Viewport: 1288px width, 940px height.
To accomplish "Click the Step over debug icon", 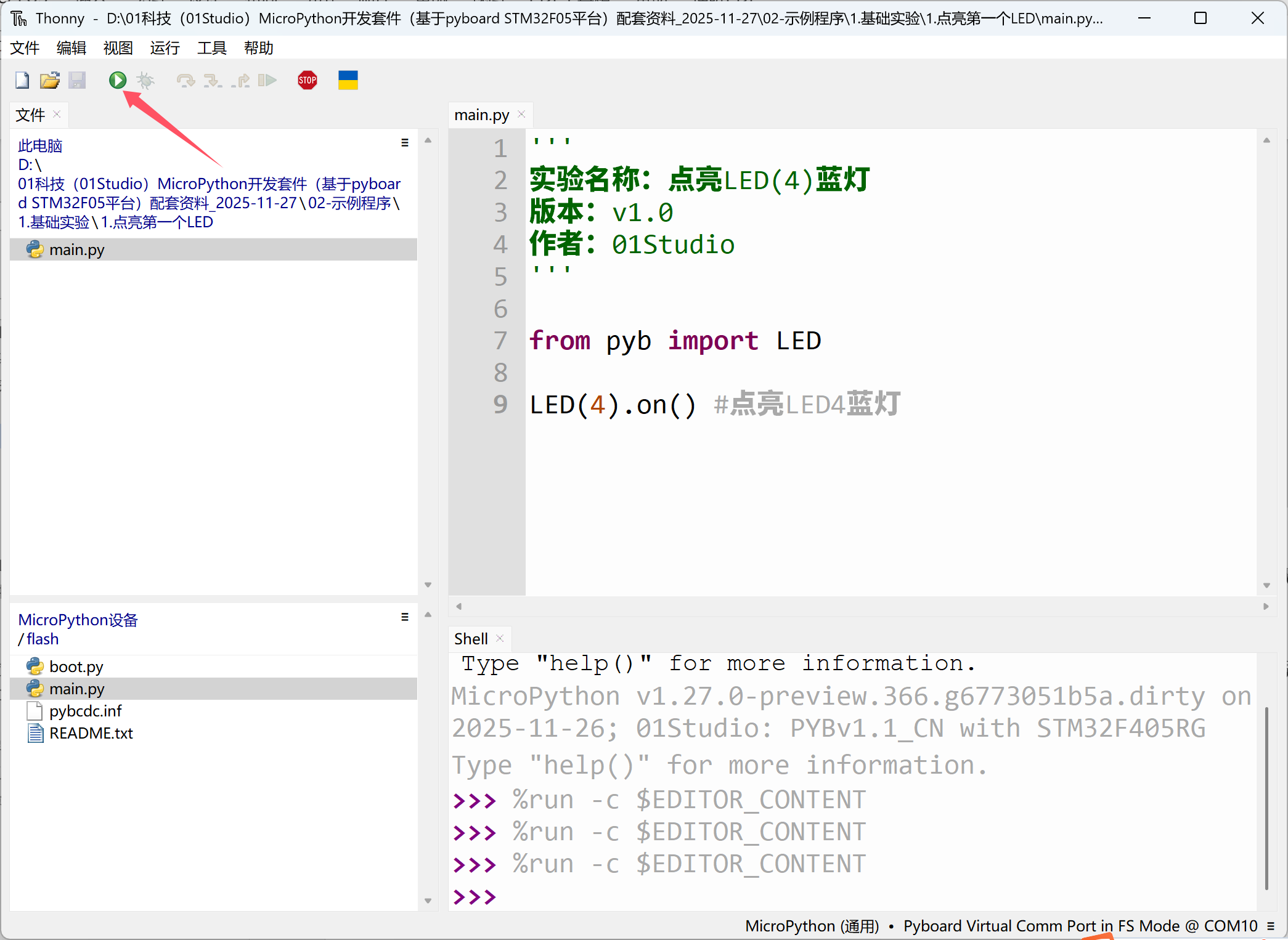I will tap(185, 80).
